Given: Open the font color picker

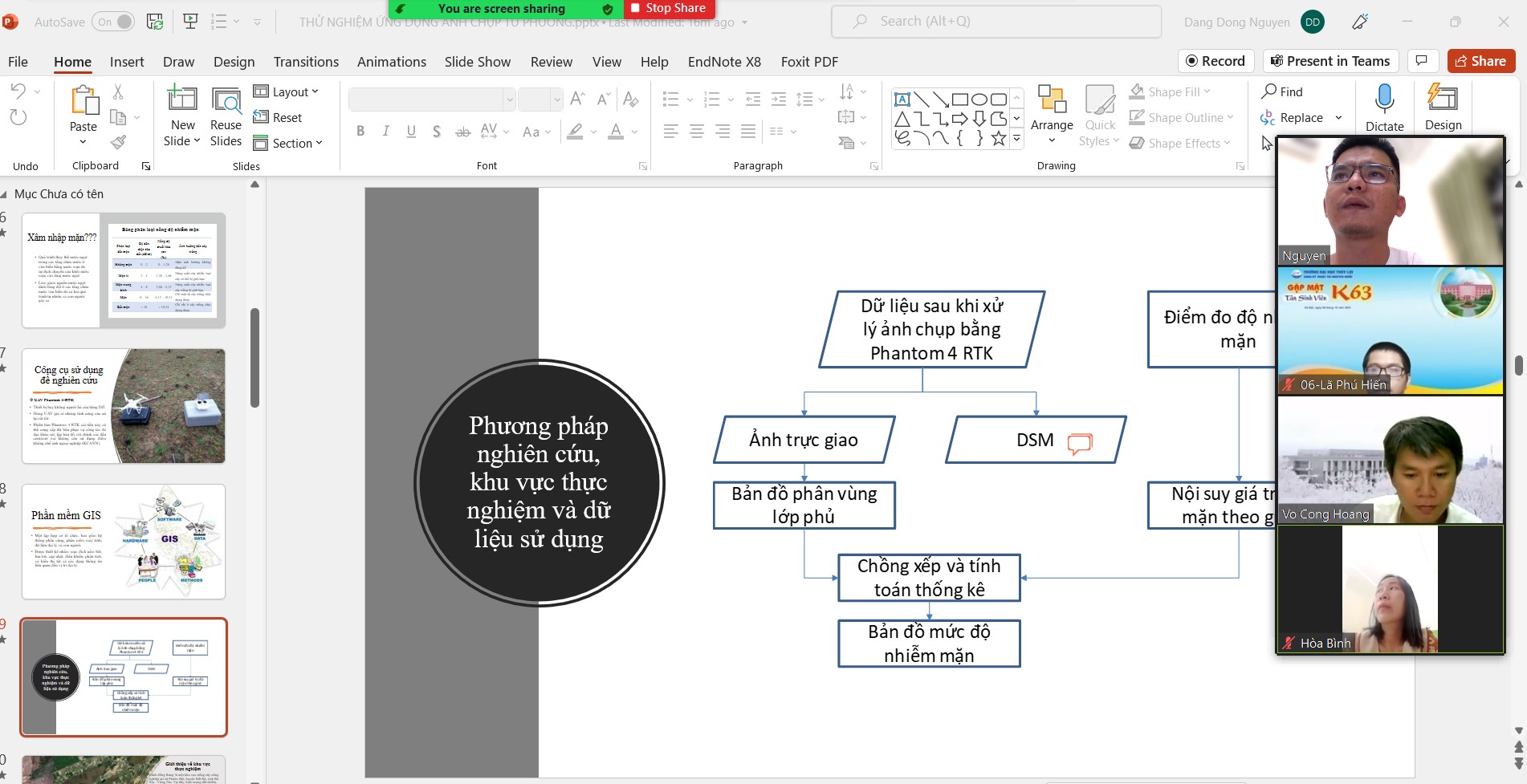Looking at the screenshot, I should [x=616, y=132].
